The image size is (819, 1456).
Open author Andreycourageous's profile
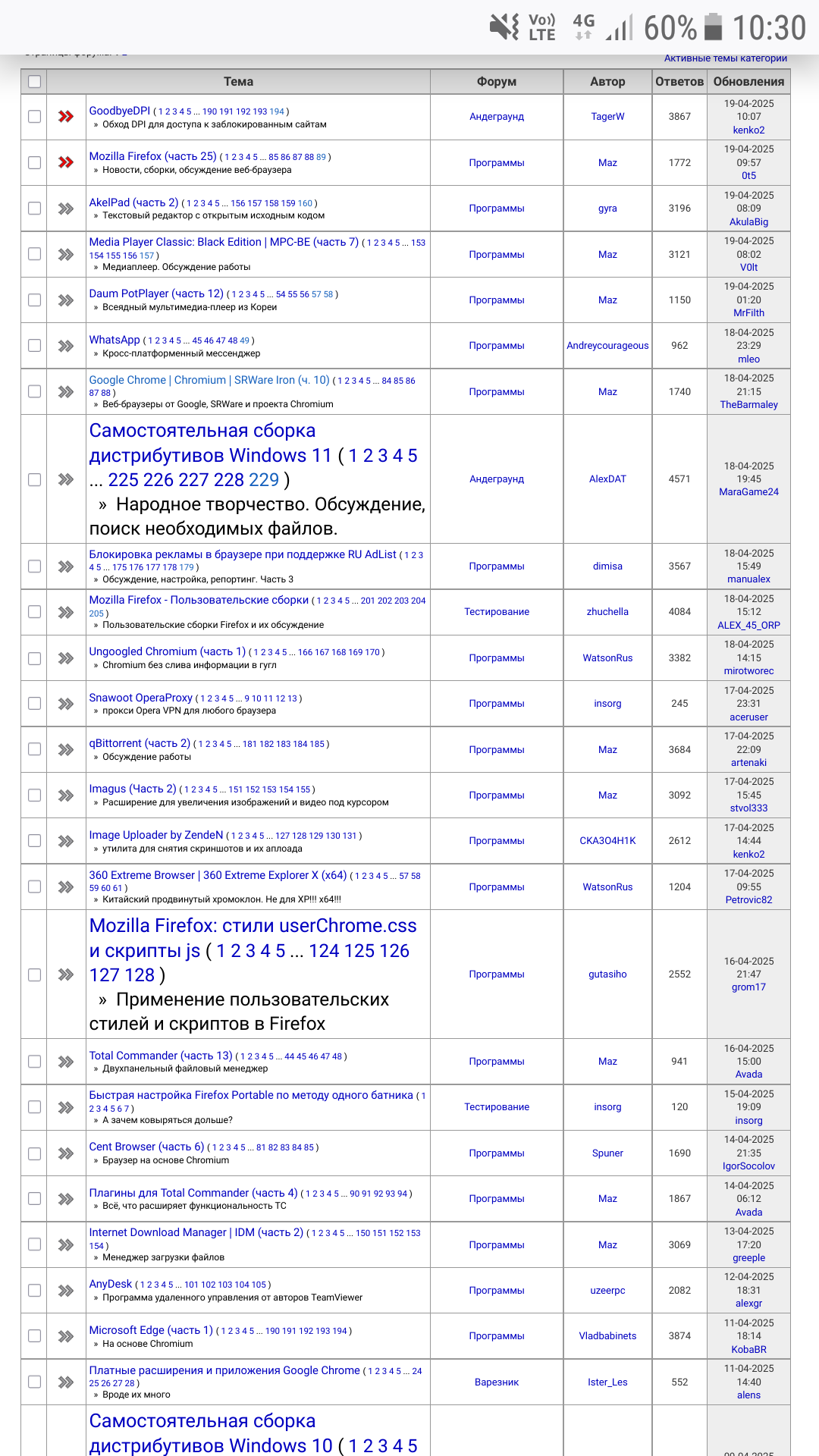point(607,346)
